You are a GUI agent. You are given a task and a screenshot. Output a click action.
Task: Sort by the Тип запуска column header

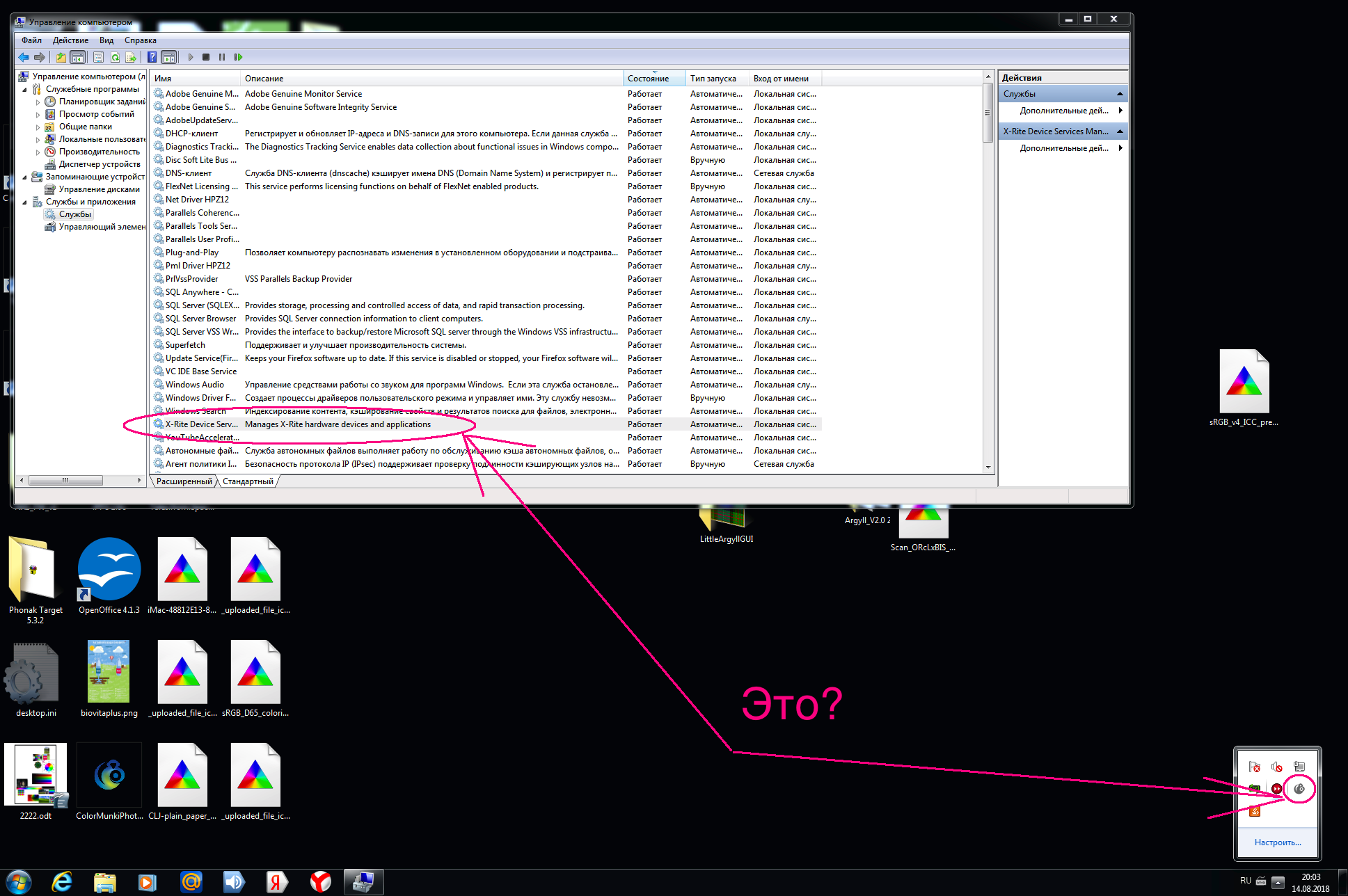717,79
